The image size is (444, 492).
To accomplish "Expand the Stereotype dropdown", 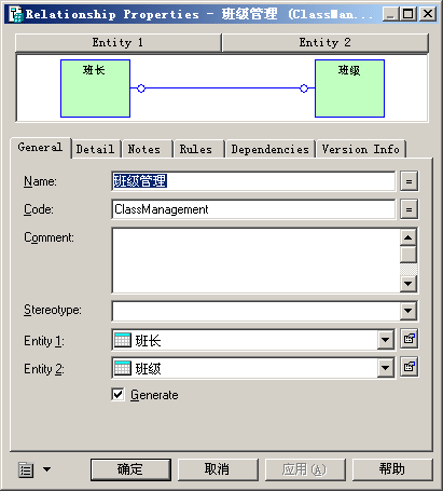I will tap(408, 311).
